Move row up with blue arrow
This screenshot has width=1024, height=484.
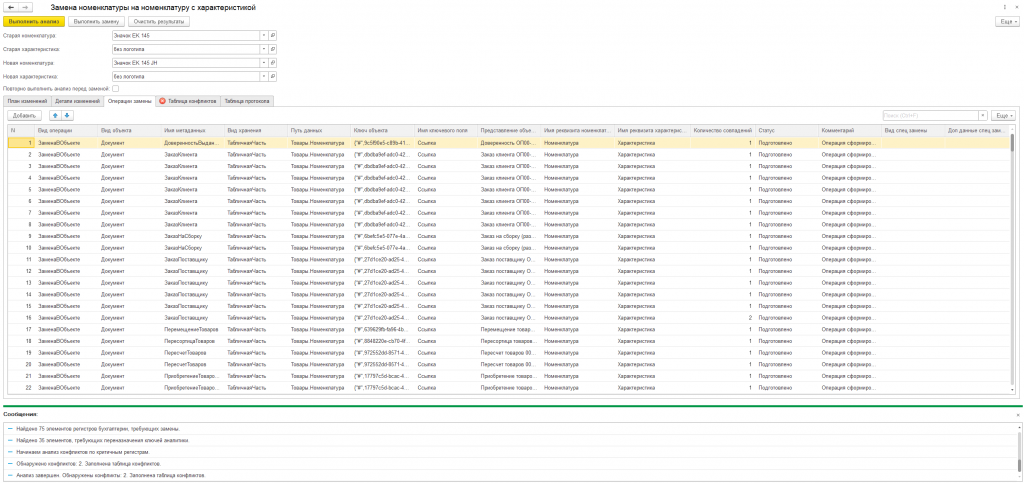(55, 116)
